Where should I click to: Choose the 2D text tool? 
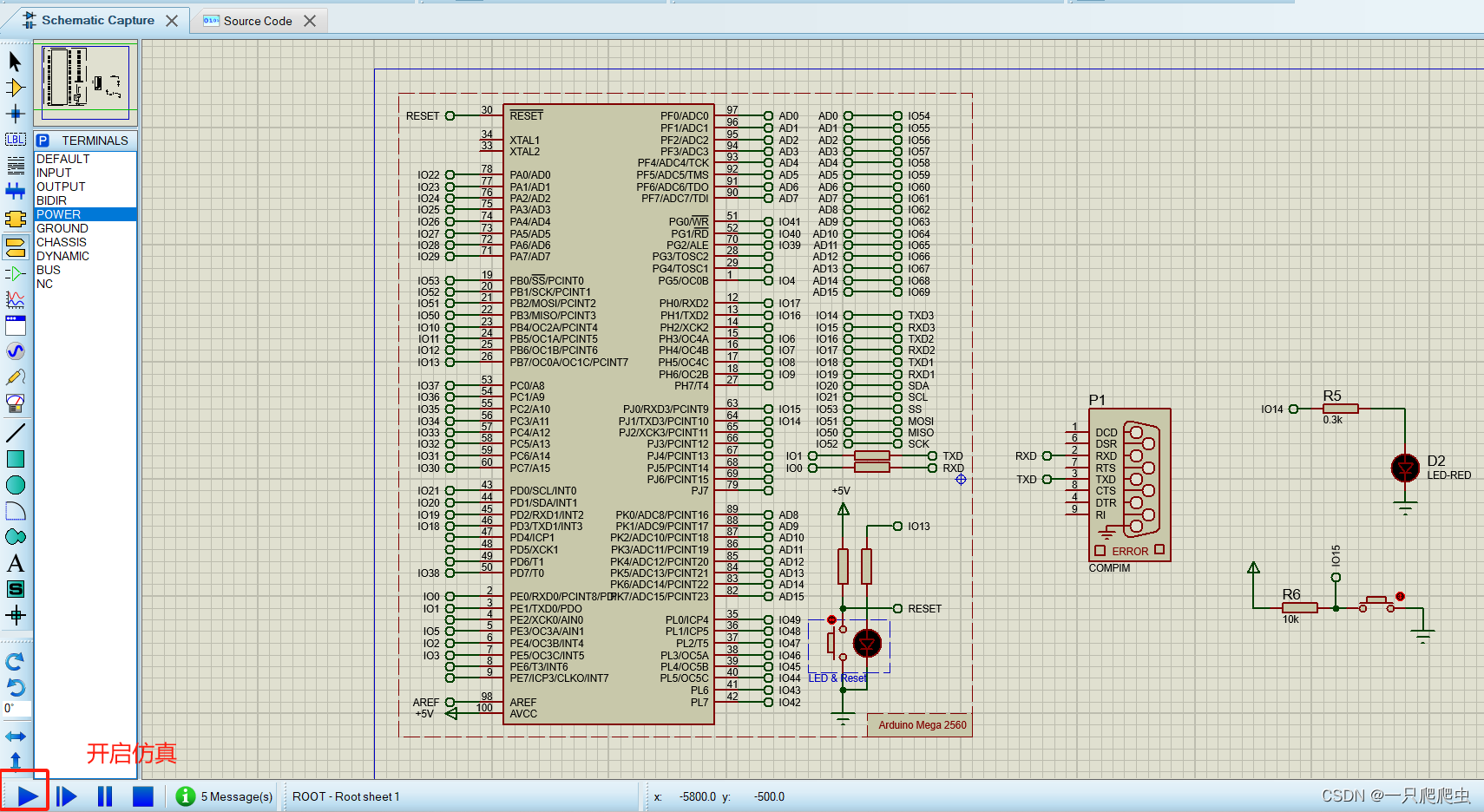coord(15,563)
